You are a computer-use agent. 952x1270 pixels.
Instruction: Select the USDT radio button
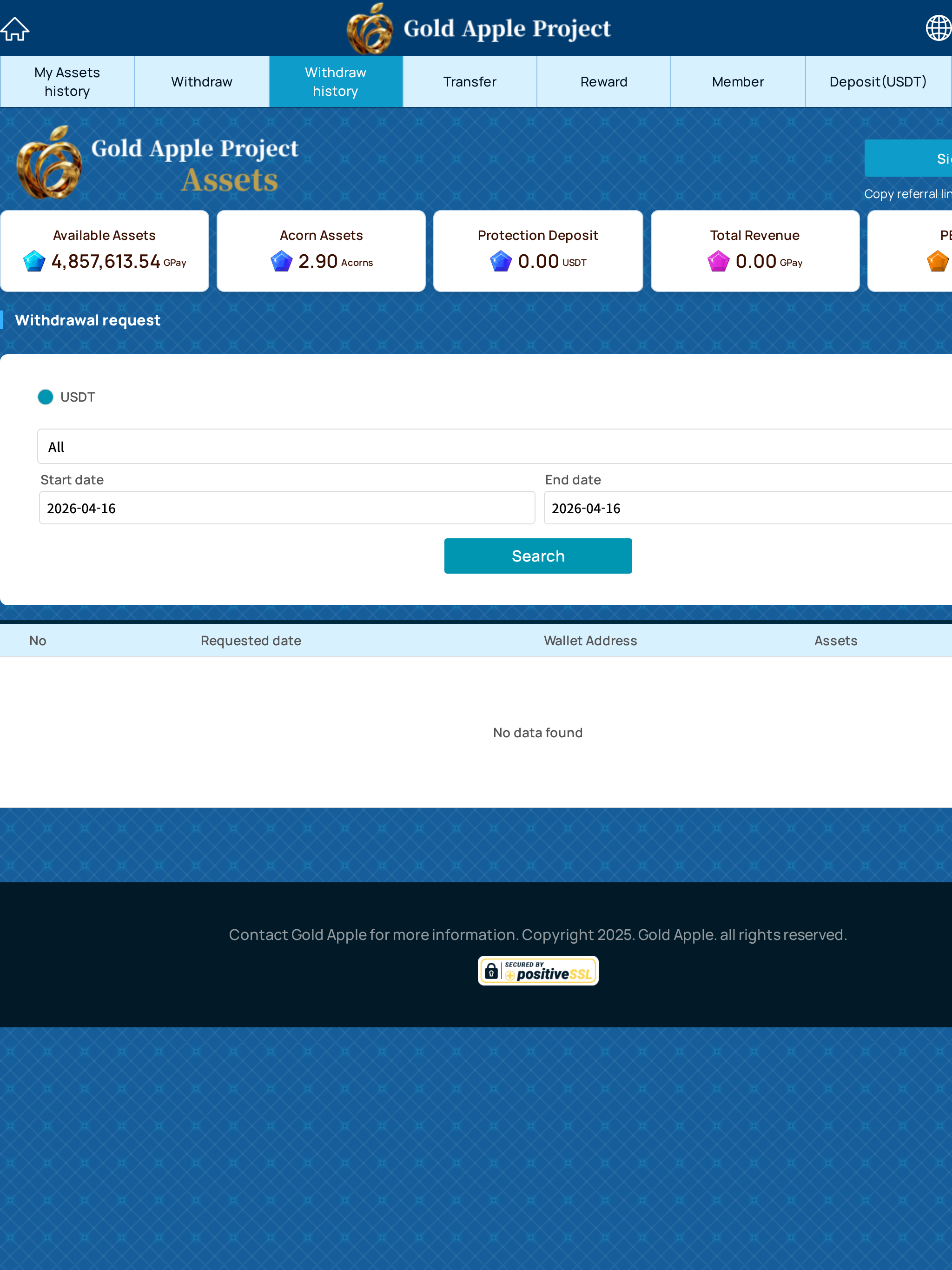46,397
